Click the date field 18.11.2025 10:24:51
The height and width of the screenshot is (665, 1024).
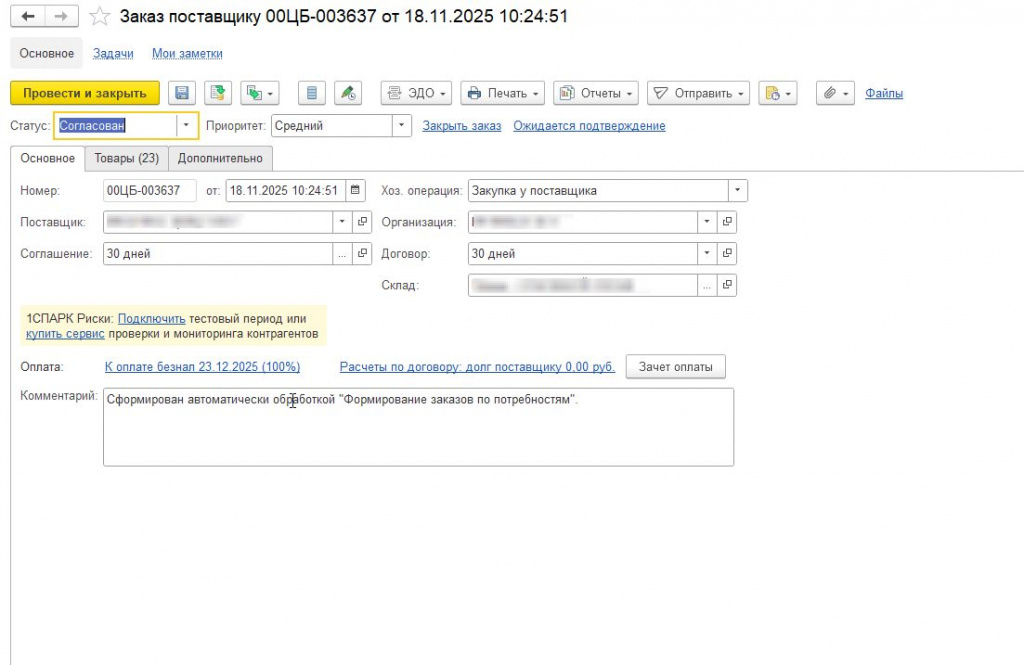(285, 191)
